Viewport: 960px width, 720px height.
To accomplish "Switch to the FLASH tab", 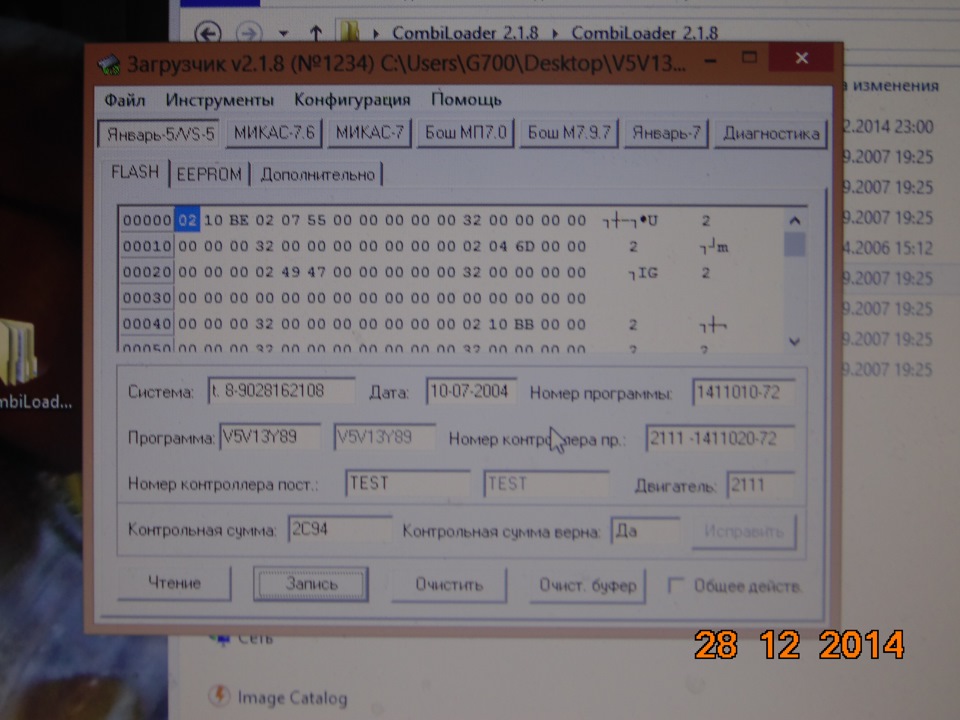I will coord(135,173).
